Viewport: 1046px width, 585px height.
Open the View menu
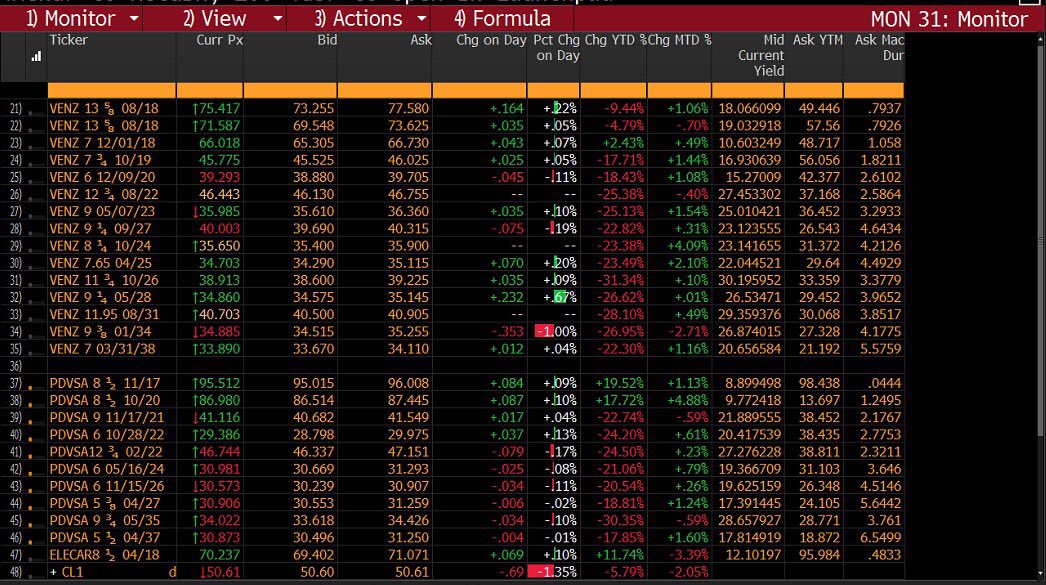click(x=215, y=19)
